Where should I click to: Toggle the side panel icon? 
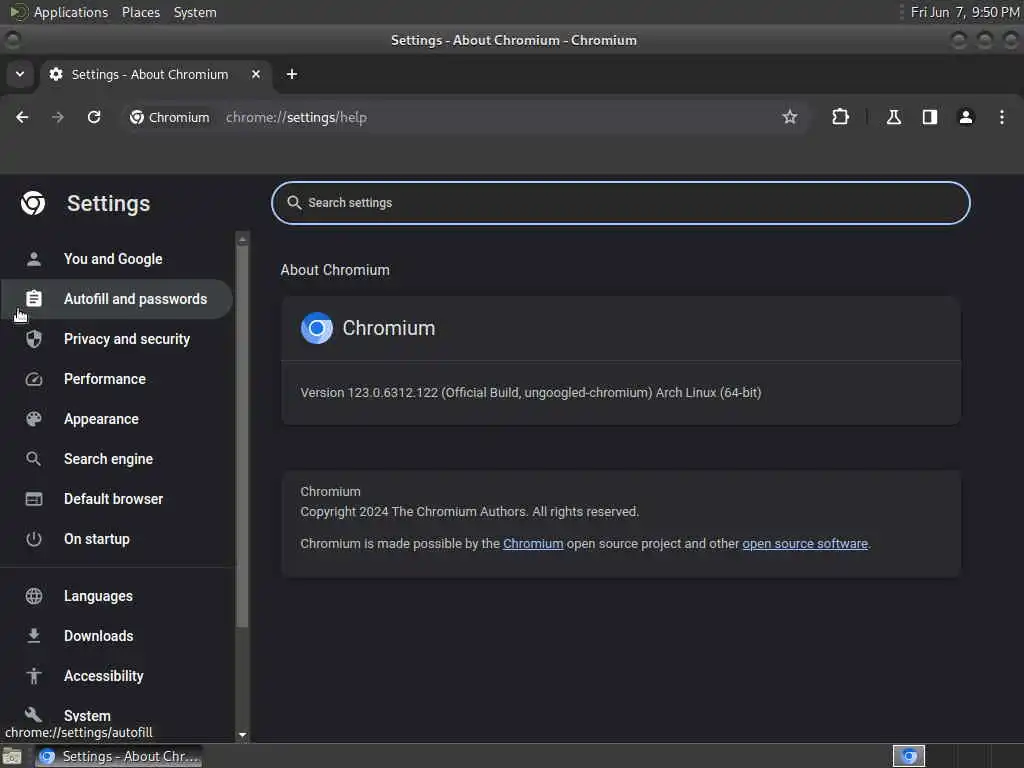coord(929,117)
